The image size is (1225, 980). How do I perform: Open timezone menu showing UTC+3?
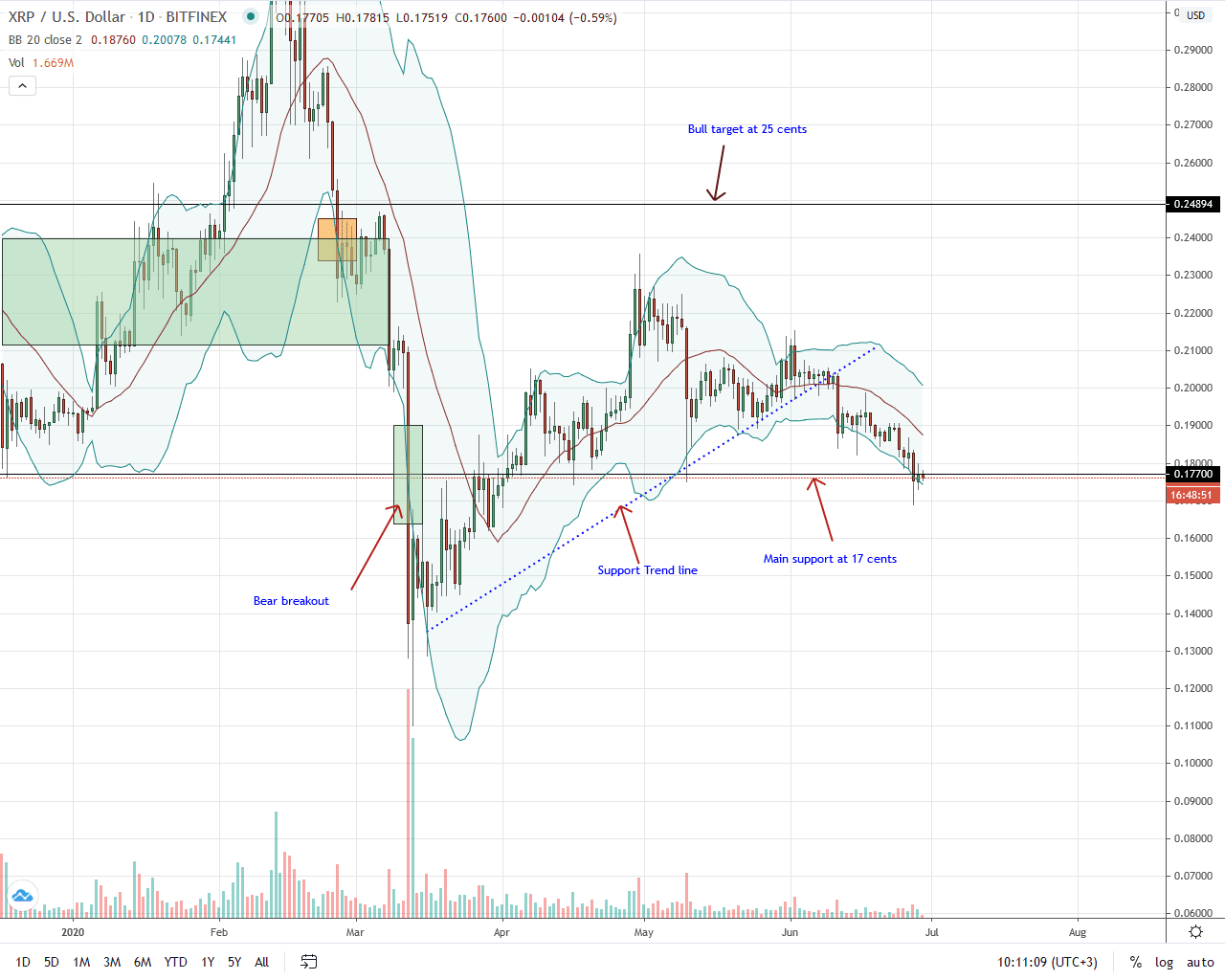tap(1047, 962)
